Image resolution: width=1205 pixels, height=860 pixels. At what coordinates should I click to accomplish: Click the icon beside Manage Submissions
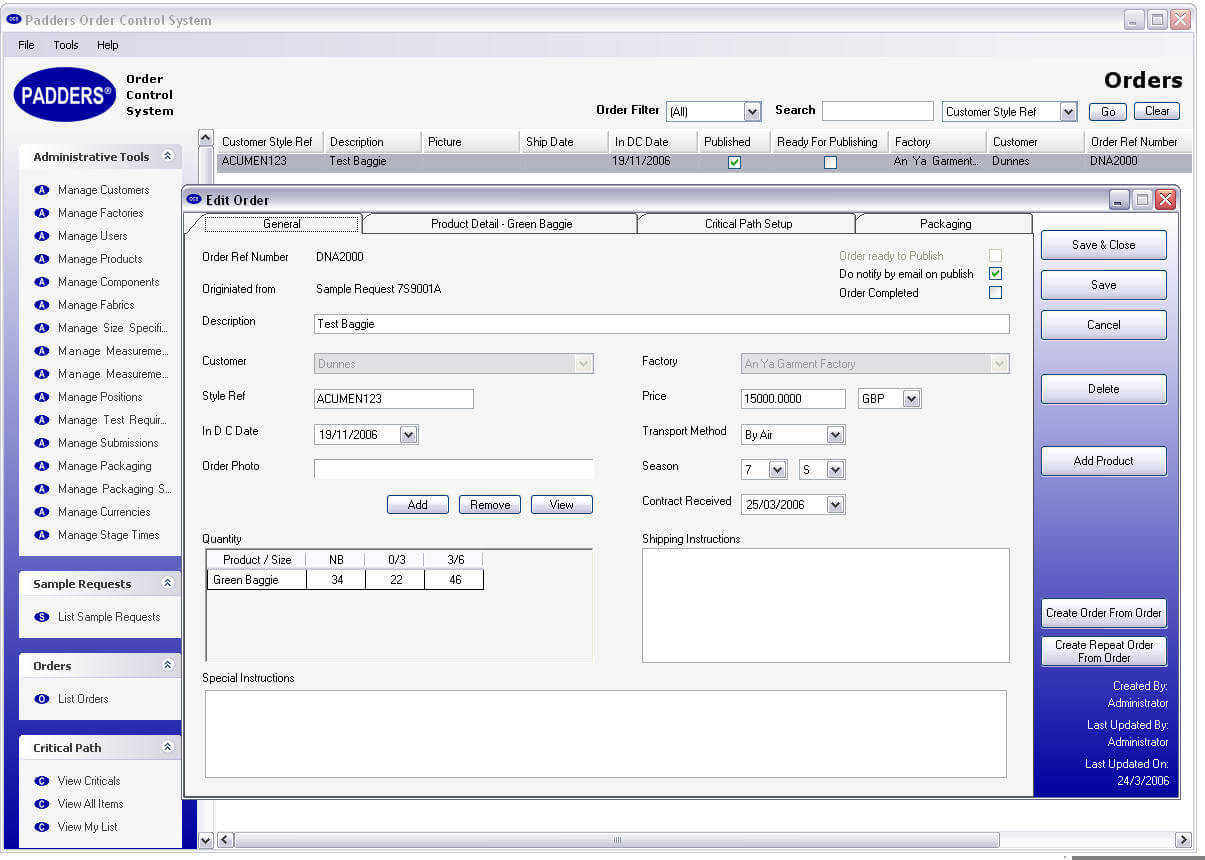(x=42, y=443)
